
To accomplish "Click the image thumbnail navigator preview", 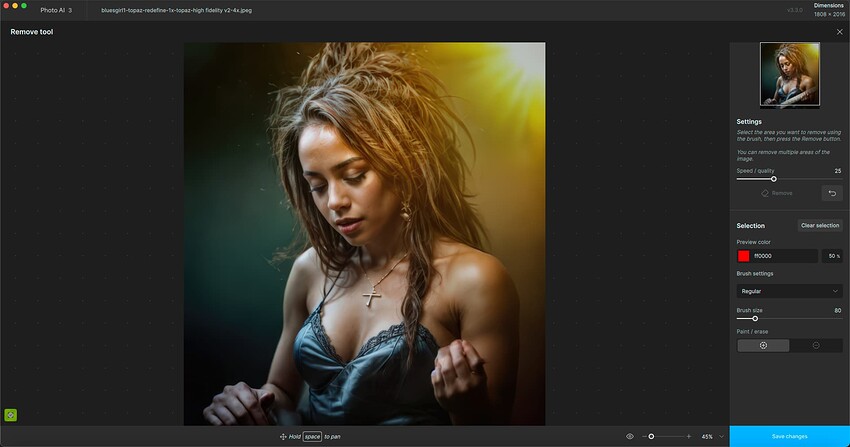I will (x=789, y=74).
